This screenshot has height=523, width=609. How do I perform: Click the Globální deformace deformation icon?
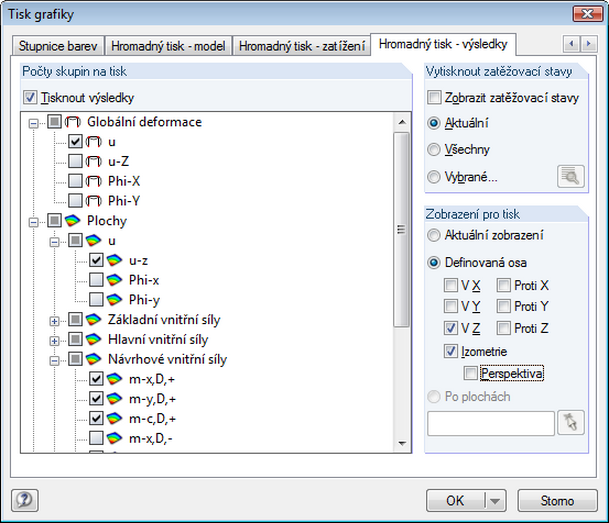73,122
